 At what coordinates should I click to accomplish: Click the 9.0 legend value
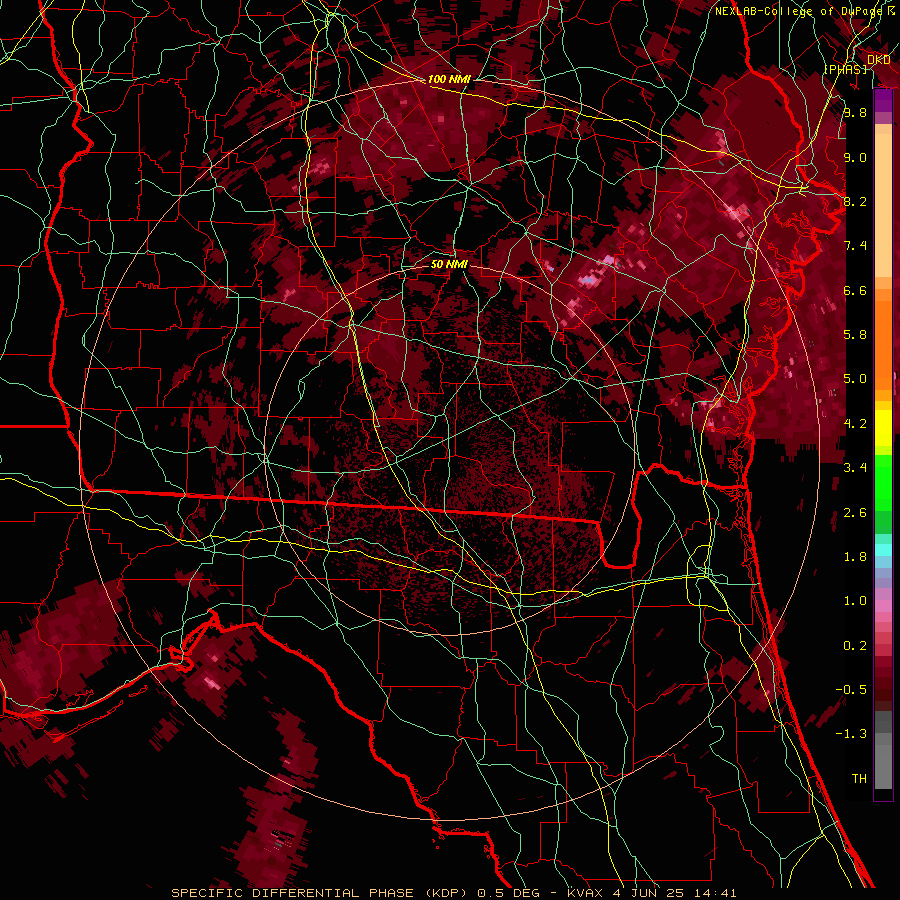tap(855, 157)
